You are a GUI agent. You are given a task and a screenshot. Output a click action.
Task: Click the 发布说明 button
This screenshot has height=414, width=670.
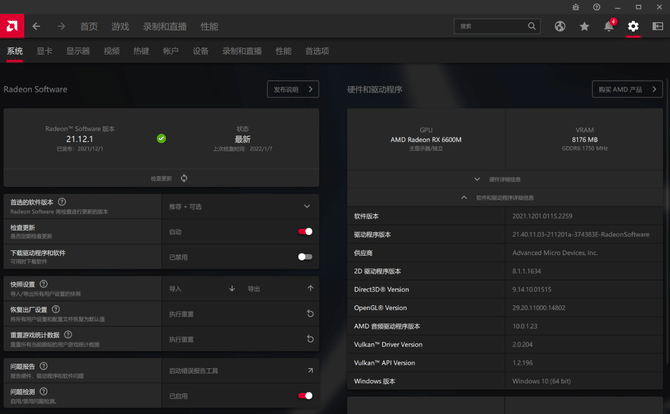coord(292,89)
